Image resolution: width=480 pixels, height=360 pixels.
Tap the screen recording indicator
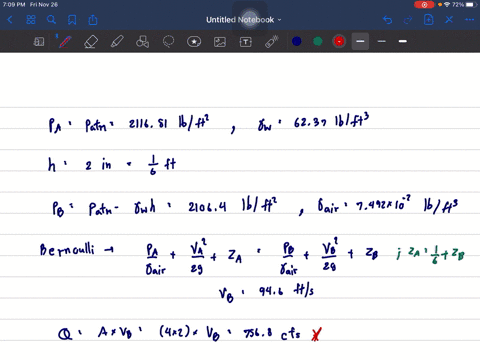point(424,5)
